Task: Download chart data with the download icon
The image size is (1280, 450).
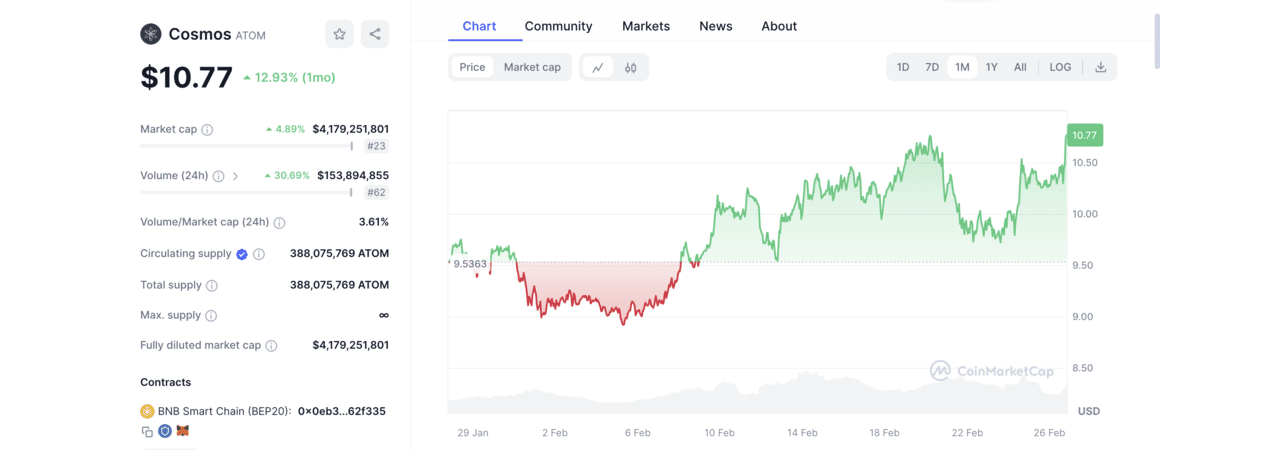Action: tap(1100, 67)
